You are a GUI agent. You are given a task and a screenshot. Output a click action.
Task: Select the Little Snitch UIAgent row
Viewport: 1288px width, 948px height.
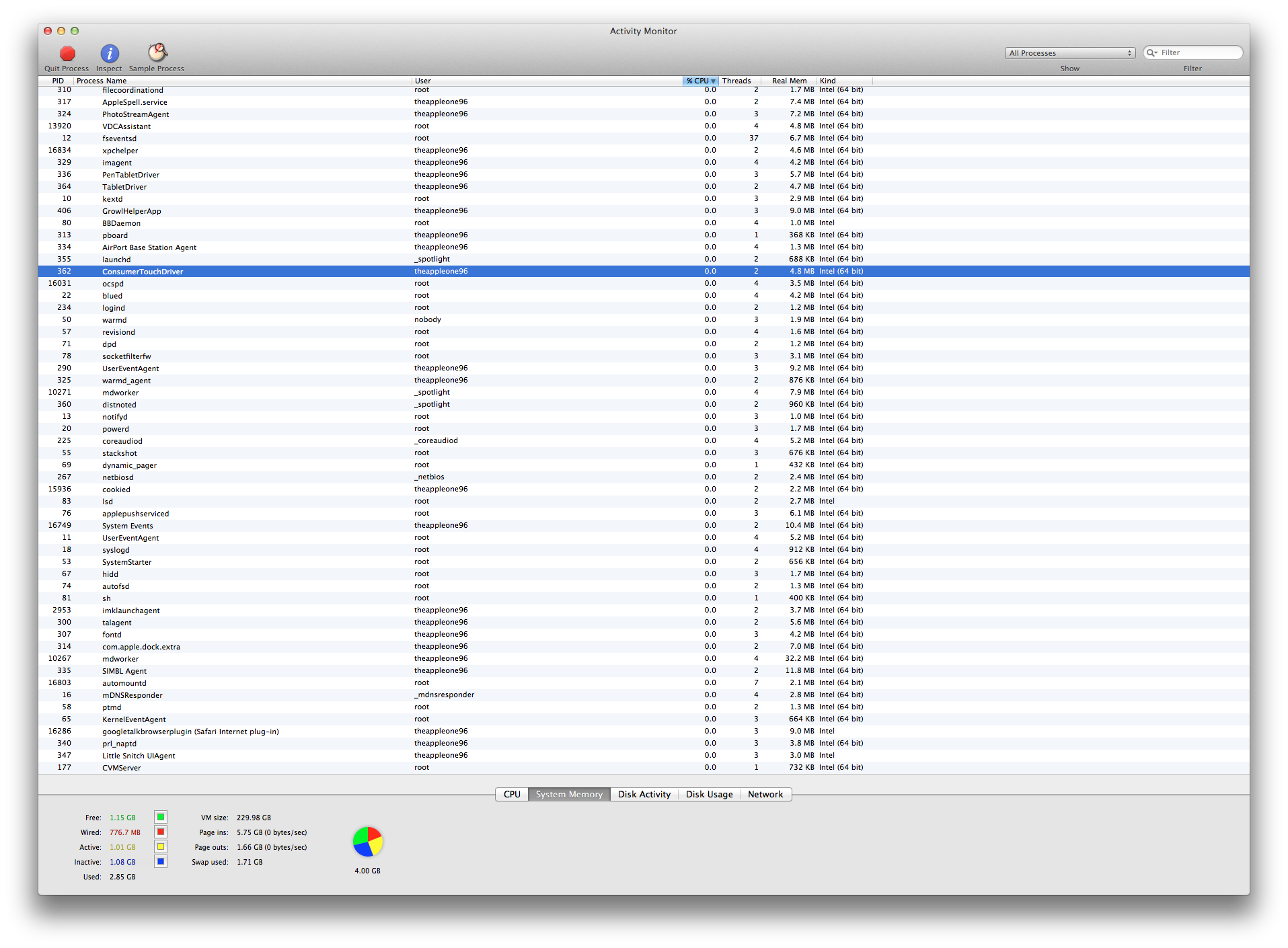(644, 756)
